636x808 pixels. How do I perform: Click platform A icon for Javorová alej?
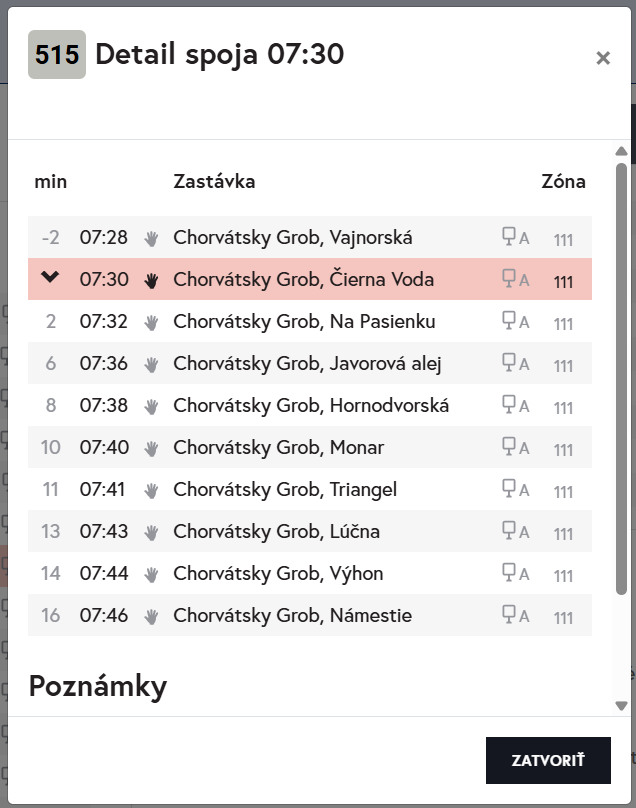click(x=514, y=364)
